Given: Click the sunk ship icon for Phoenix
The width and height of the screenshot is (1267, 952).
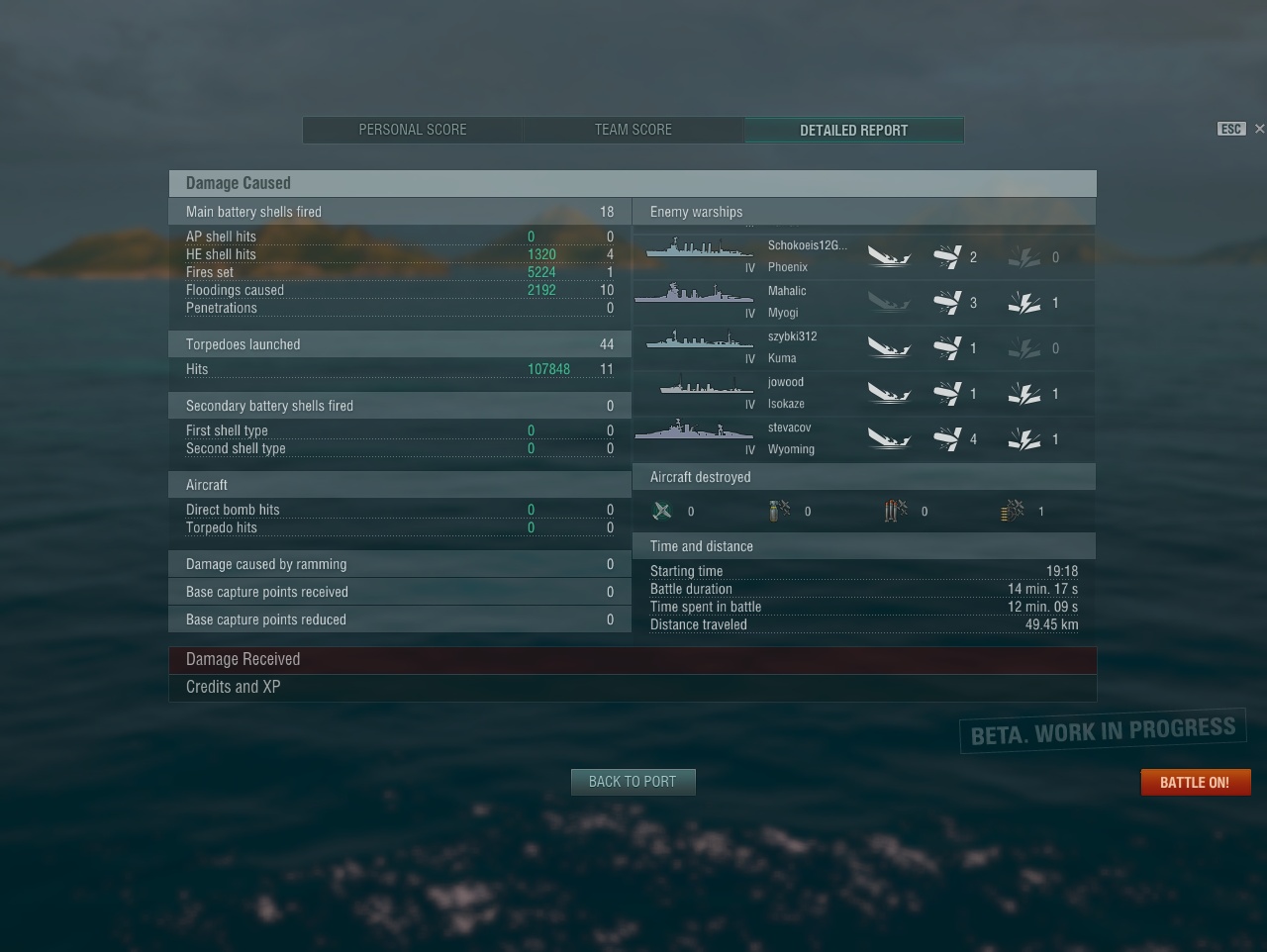Looking at the screenshot, I should coord(889,257).
